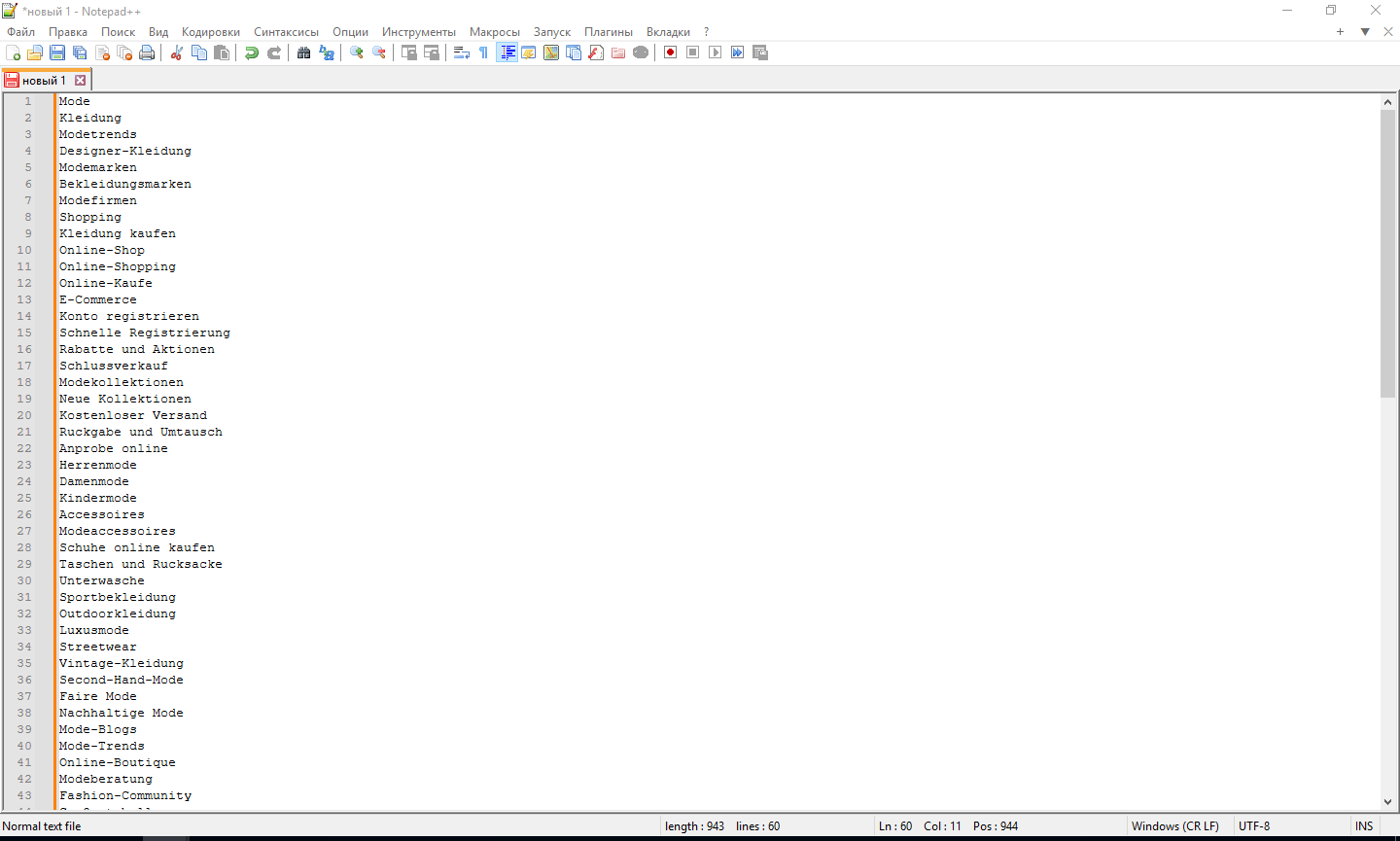This screenshot has width=1400, height=841.
Task: Open the Плагины menu
Action: [609, 32]
